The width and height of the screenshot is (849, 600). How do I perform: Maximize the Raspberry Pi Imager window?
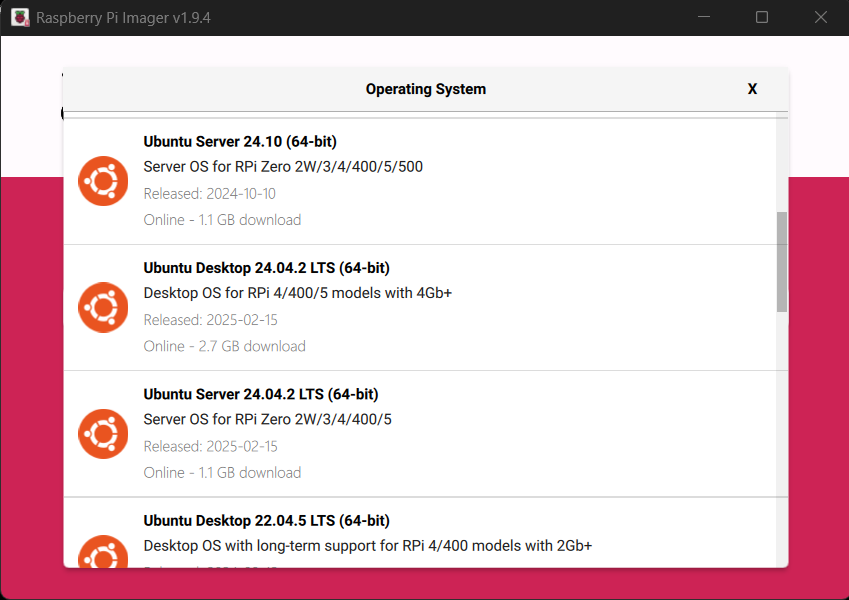pyautogui.click(x=762, y=17)
